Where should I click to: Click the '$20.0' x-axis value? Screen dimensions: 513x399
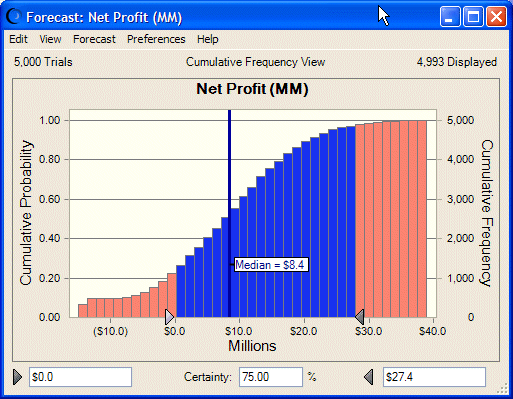pos(303,331)
